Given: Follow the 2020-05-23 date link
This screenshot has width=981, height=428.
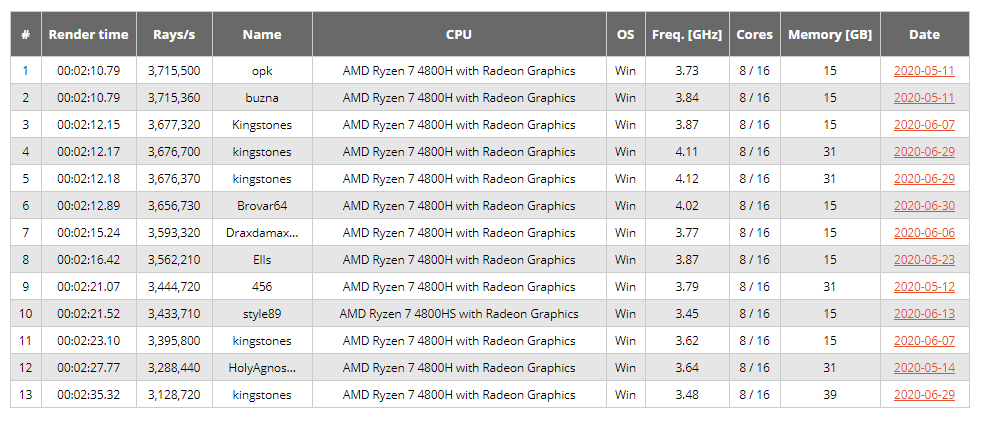Looking at the screenshot, I should pos(924,260).
